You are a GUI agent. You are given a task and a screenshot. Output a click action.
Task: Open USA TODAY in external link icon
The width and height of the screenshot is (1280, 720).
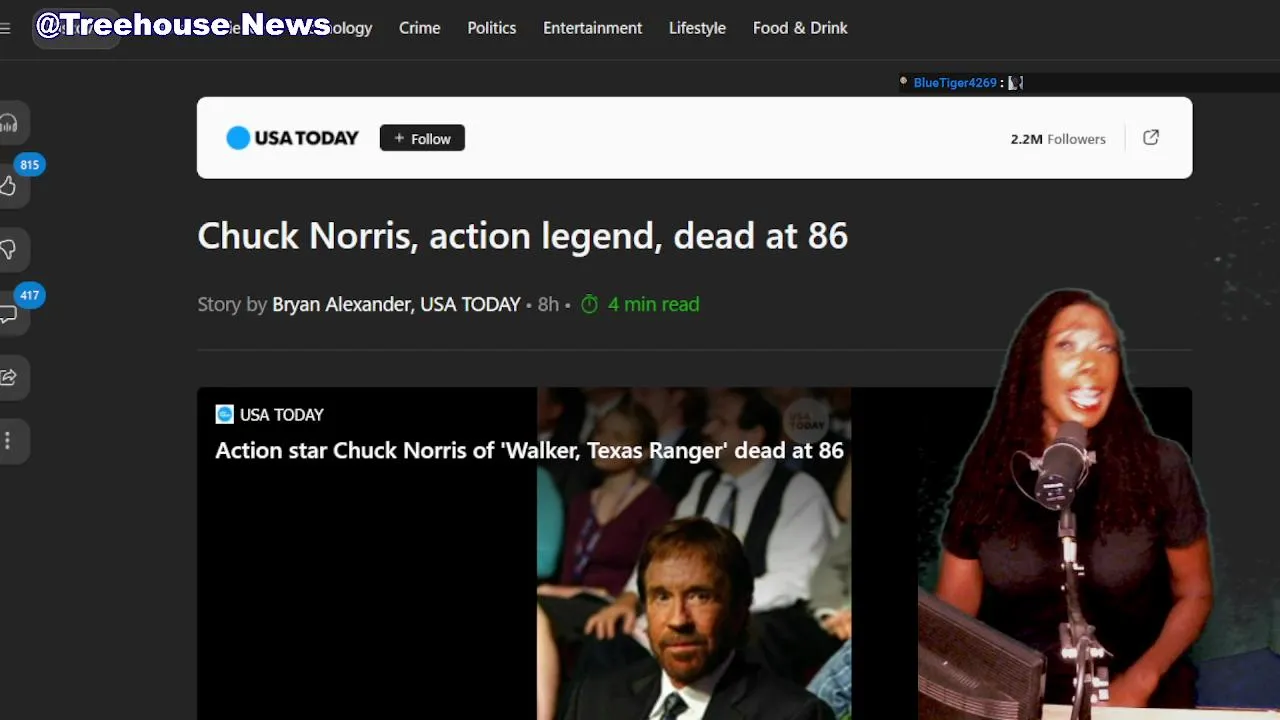[1151, 138]
